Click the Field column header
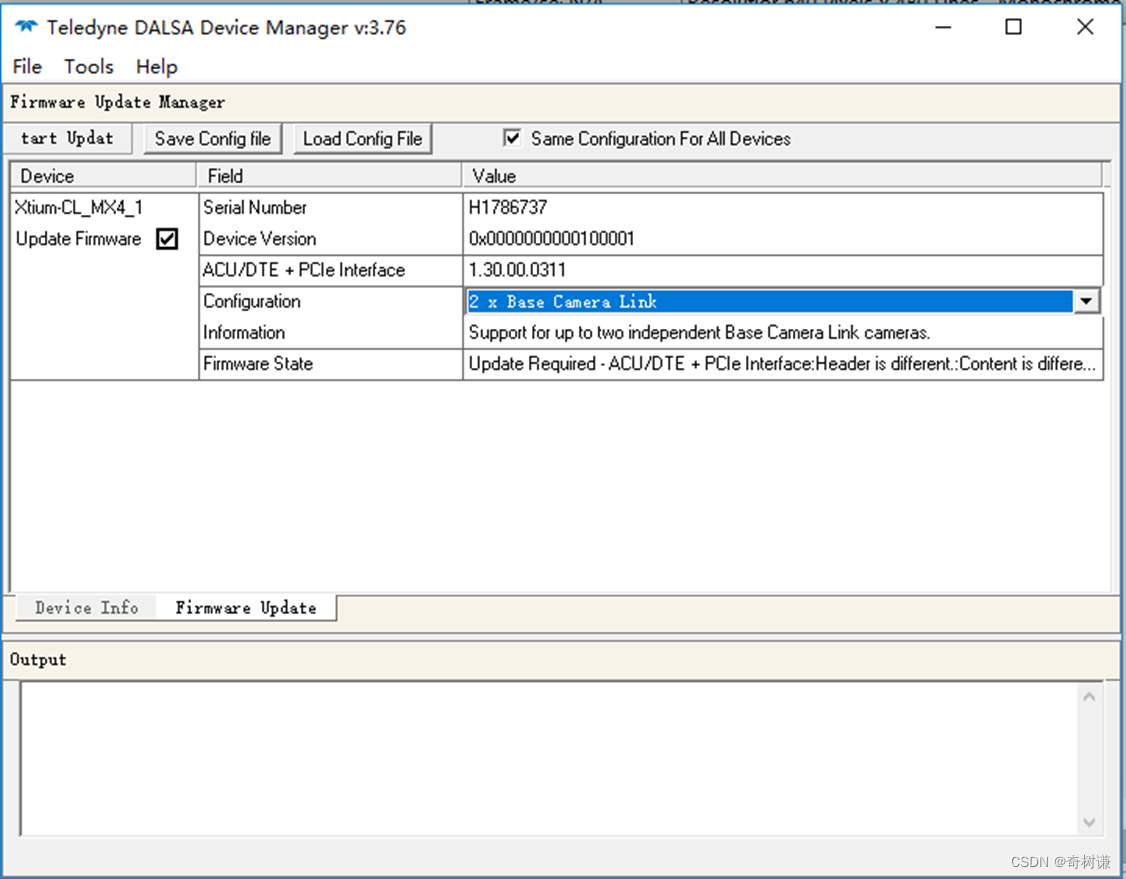 [x=329, y=176]
